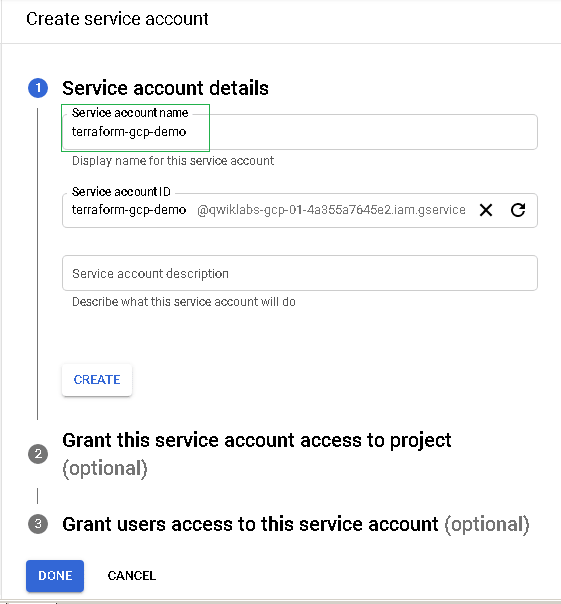The image size is (561, 604).
Task: Select the step 3 numbered circle
Action: pyautogui.click(x=38, y=524)
